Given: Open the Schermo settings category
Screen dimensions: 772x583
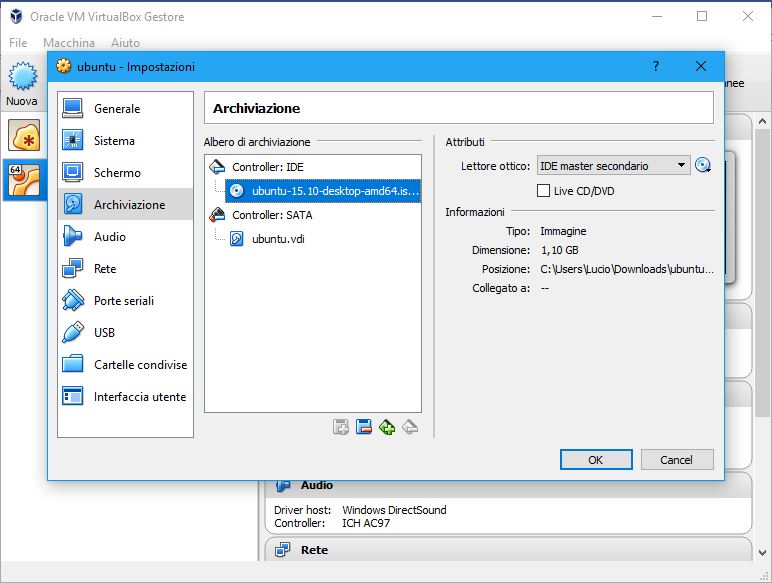Looking at the screenshot, I should tap(125, 172).
